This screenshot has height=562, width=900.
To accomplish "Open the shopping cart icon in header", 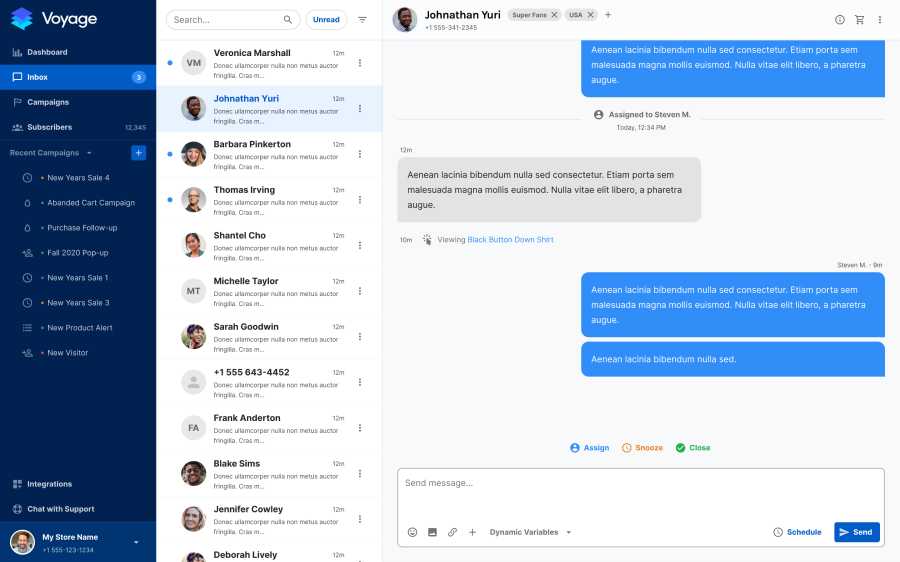I will click(859, 19).
